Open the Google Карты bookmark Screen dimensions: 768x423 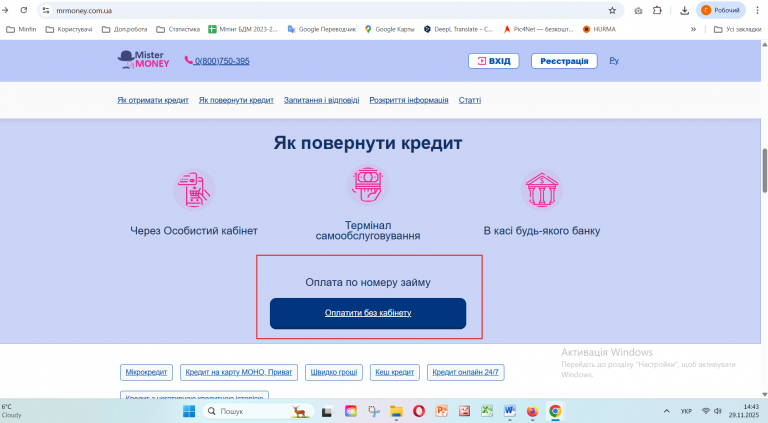(390, 29)
